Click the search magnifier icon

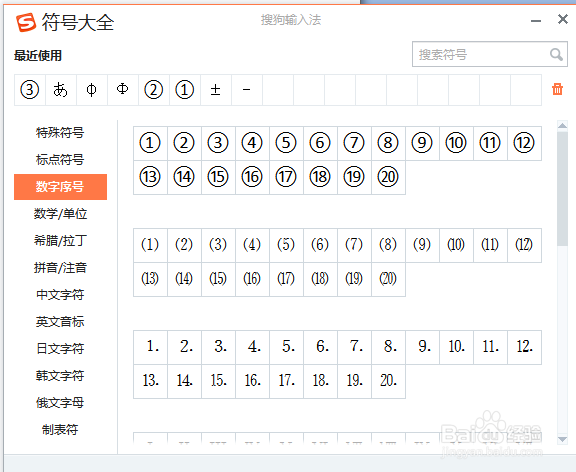coord(556,55)
